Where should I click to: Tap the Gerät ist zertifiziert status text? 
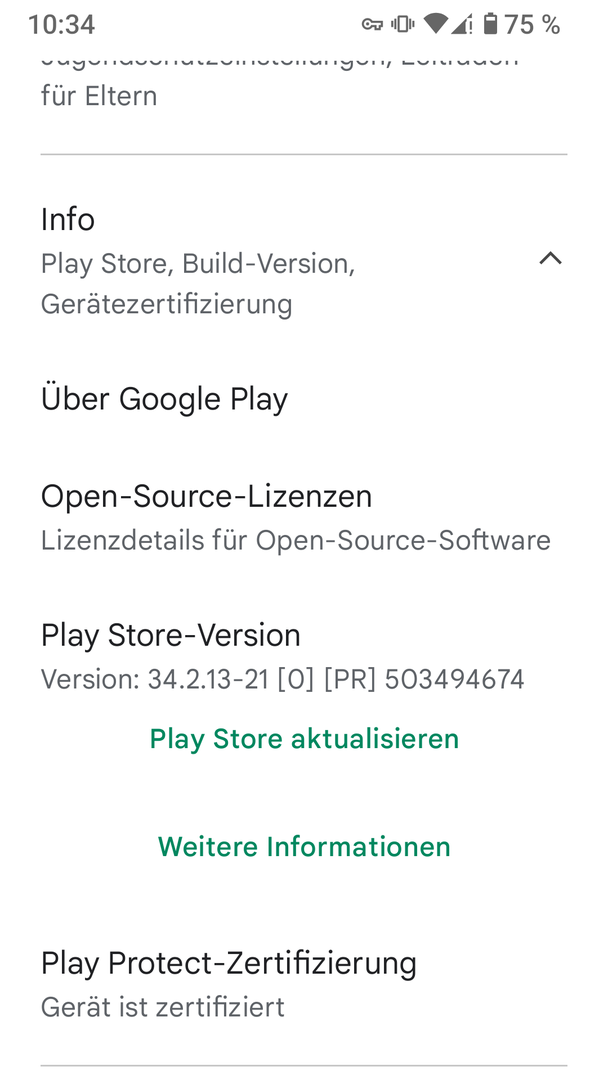point(162,1007)
